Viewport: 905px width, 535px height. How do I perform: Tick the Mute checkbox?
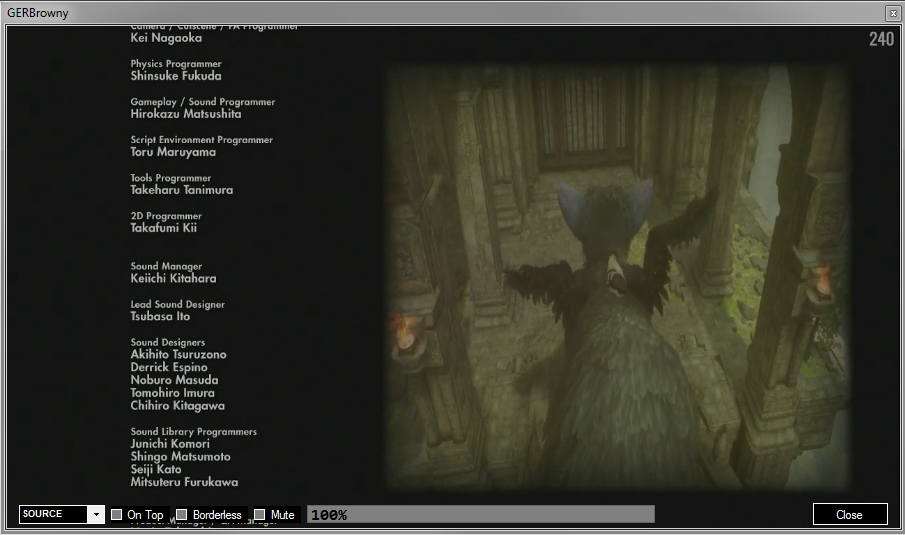[260, 514]
